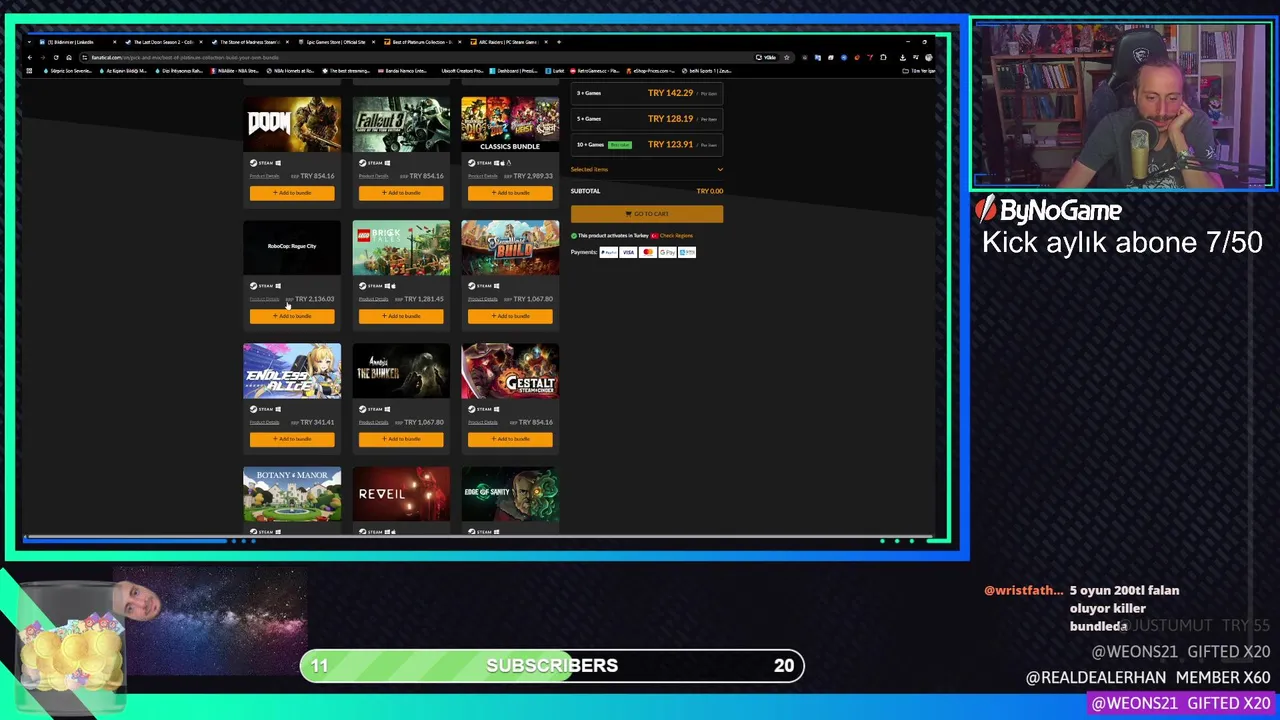The image size is (1280, 720).
Task: Open the Endless Alice thumbnail
Action: (292, 371)
